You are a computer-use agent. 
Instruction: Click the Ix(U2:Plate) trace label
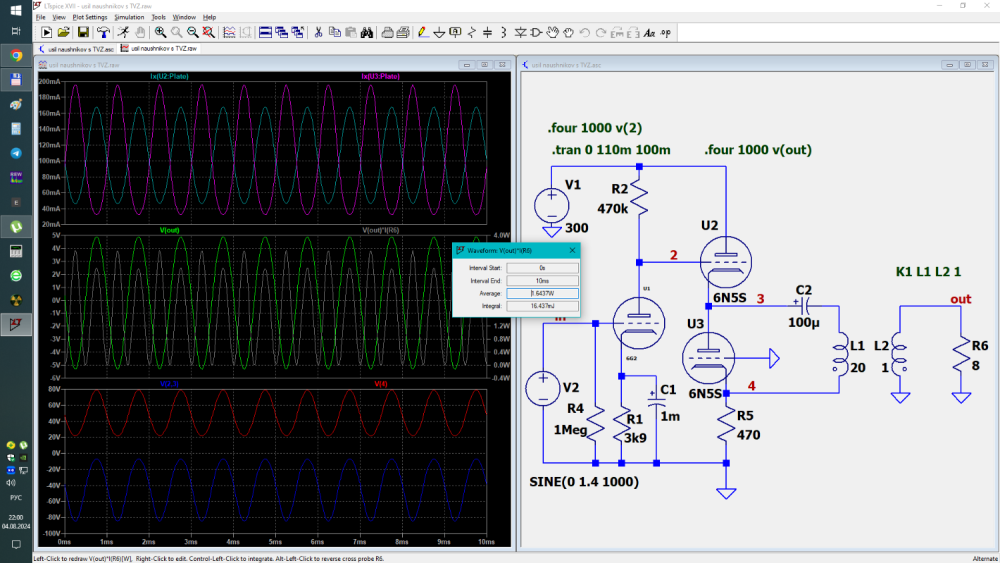pyautogui.click(x=169, y=76)
